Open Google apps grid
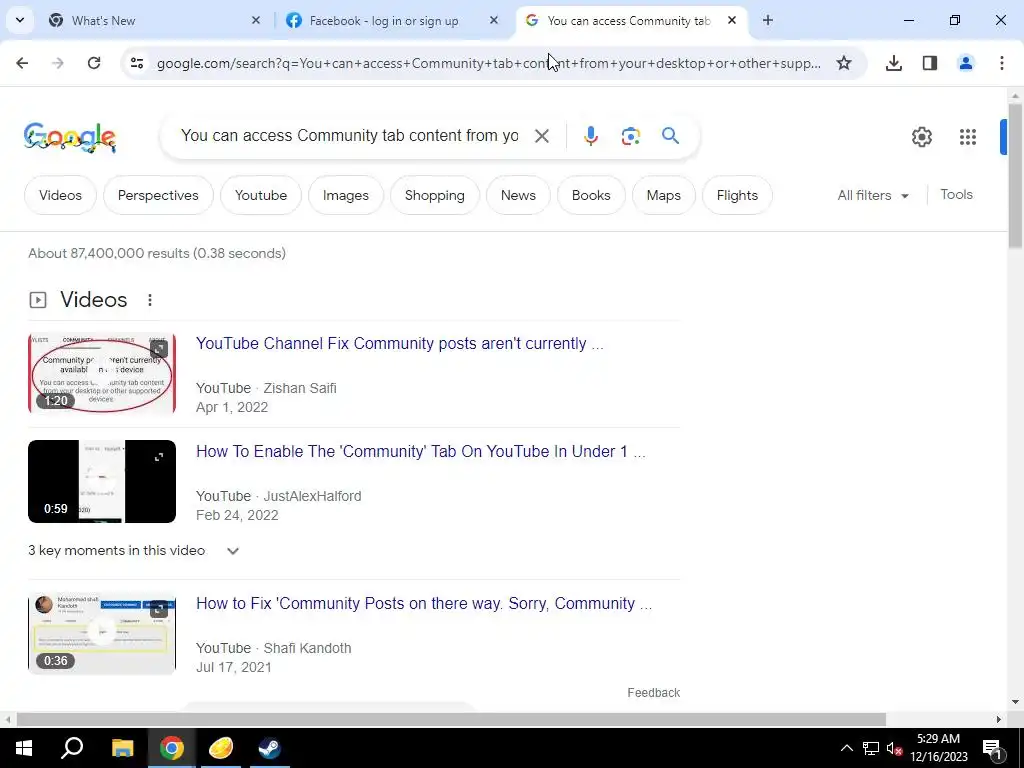The image size is (1024, 768). pos(967,136)
